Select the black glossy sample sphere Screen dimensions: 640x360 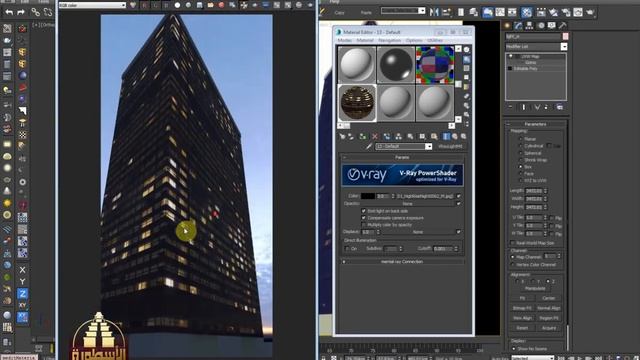click(x=396, y=64)
